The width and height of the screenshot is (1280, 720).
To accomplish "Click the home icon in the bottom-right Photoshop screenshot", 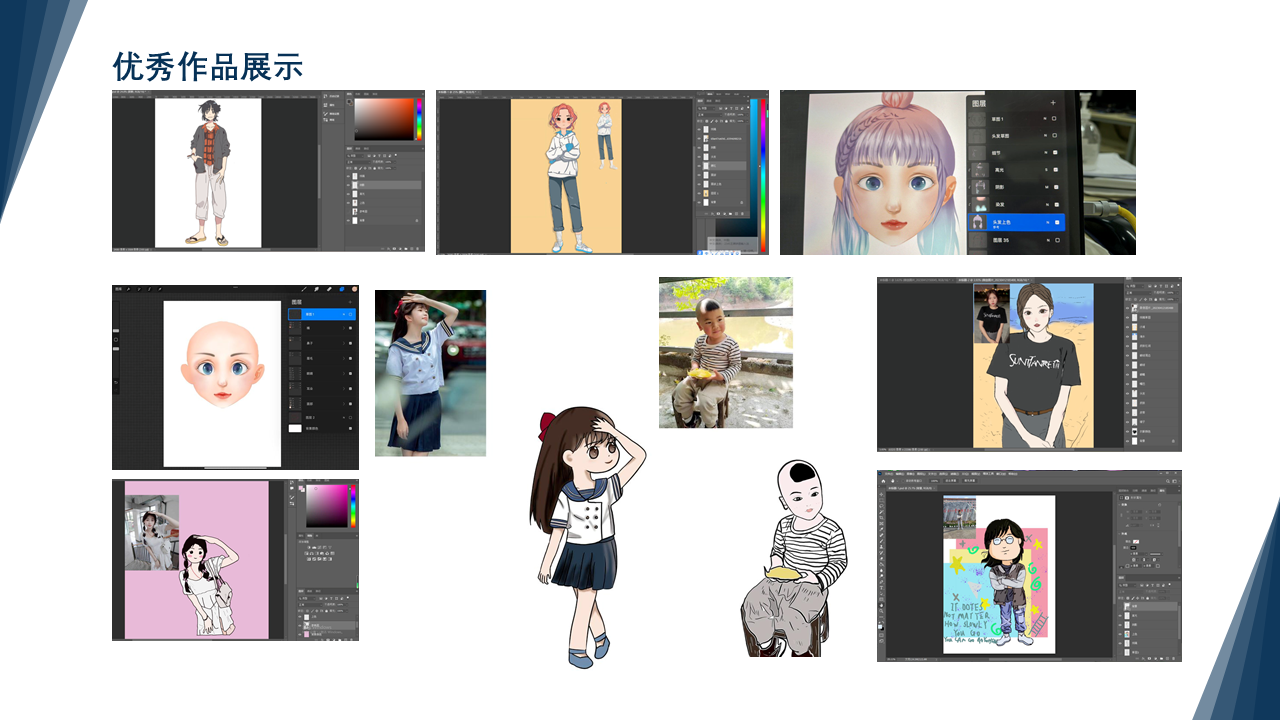I will (x=884, y=481).
